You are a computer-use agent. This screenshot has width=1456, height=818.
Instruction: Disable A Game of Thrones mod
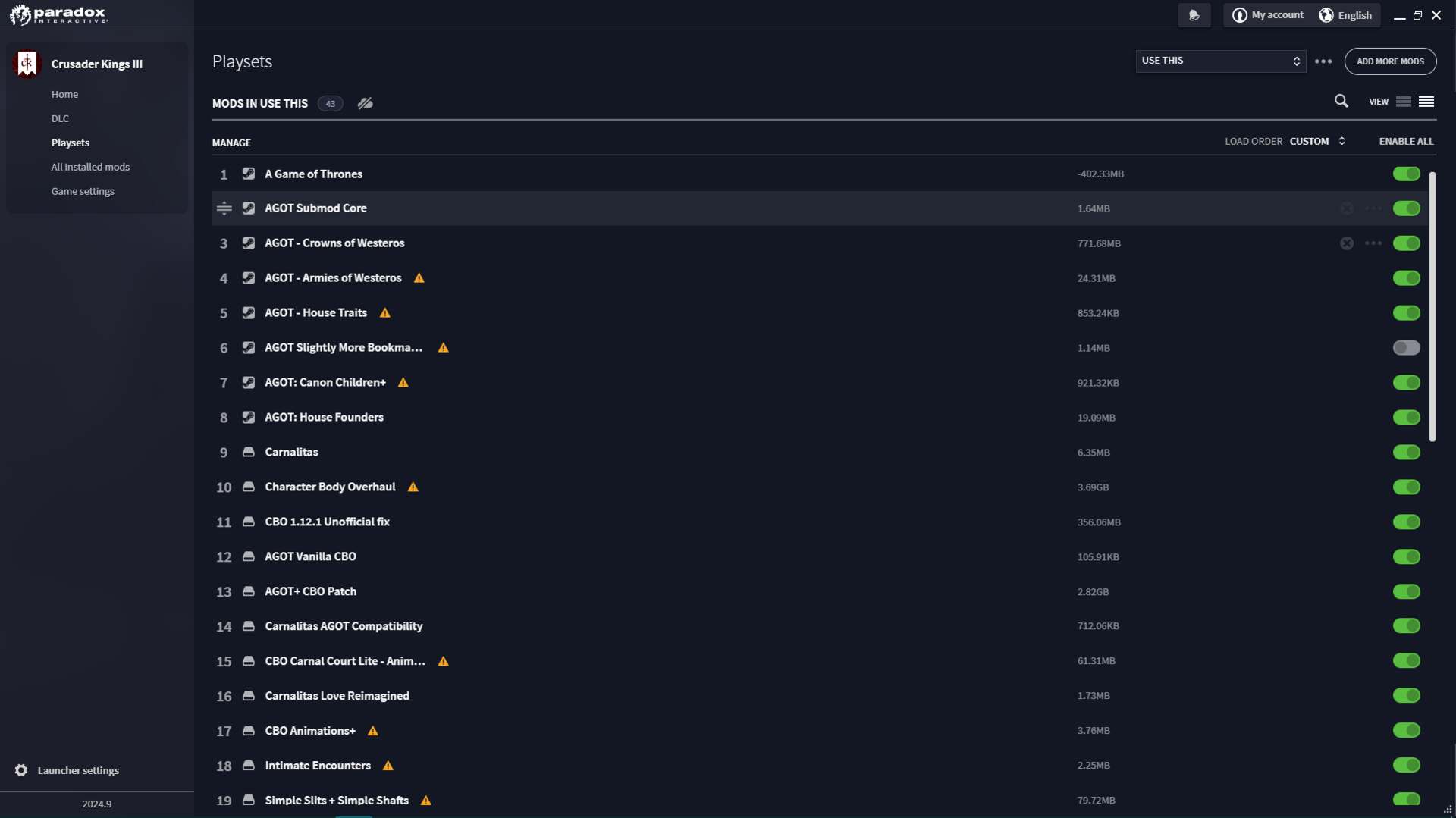coord(1406,174)
